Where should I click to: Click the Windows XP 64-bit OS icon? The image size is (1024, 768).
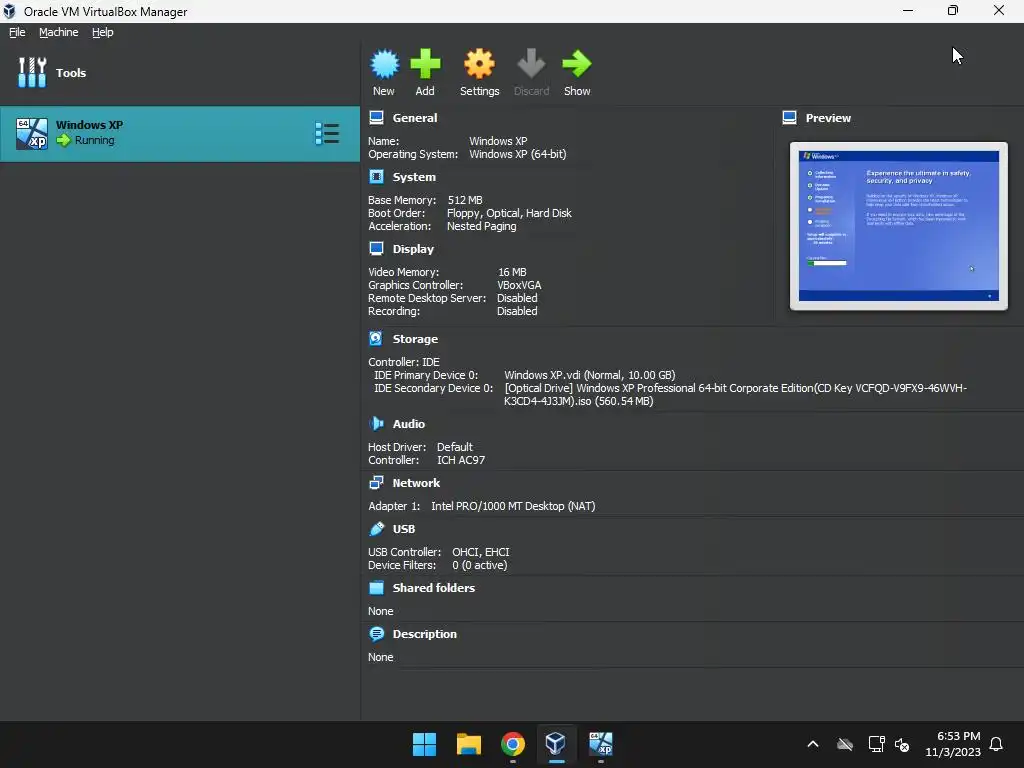32,133
